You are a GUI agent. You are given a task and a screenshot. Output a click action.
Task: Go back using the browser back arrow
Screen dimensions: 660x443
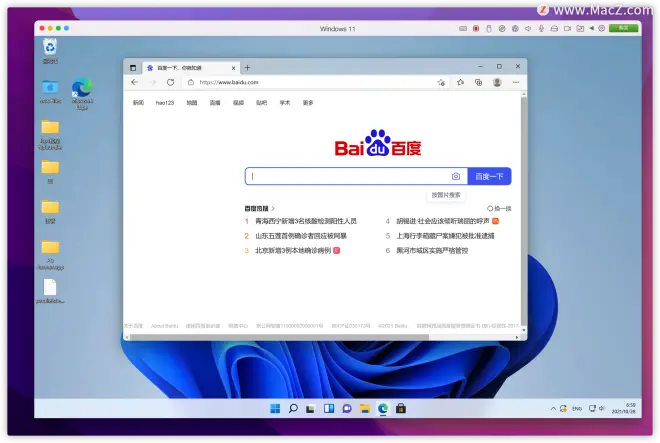coord(135,82)
